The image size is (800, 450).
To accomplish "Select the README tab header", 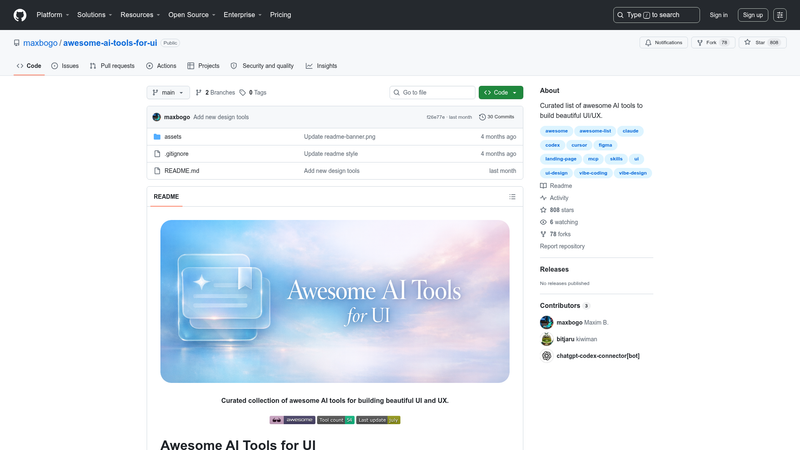I will (166, 196).
